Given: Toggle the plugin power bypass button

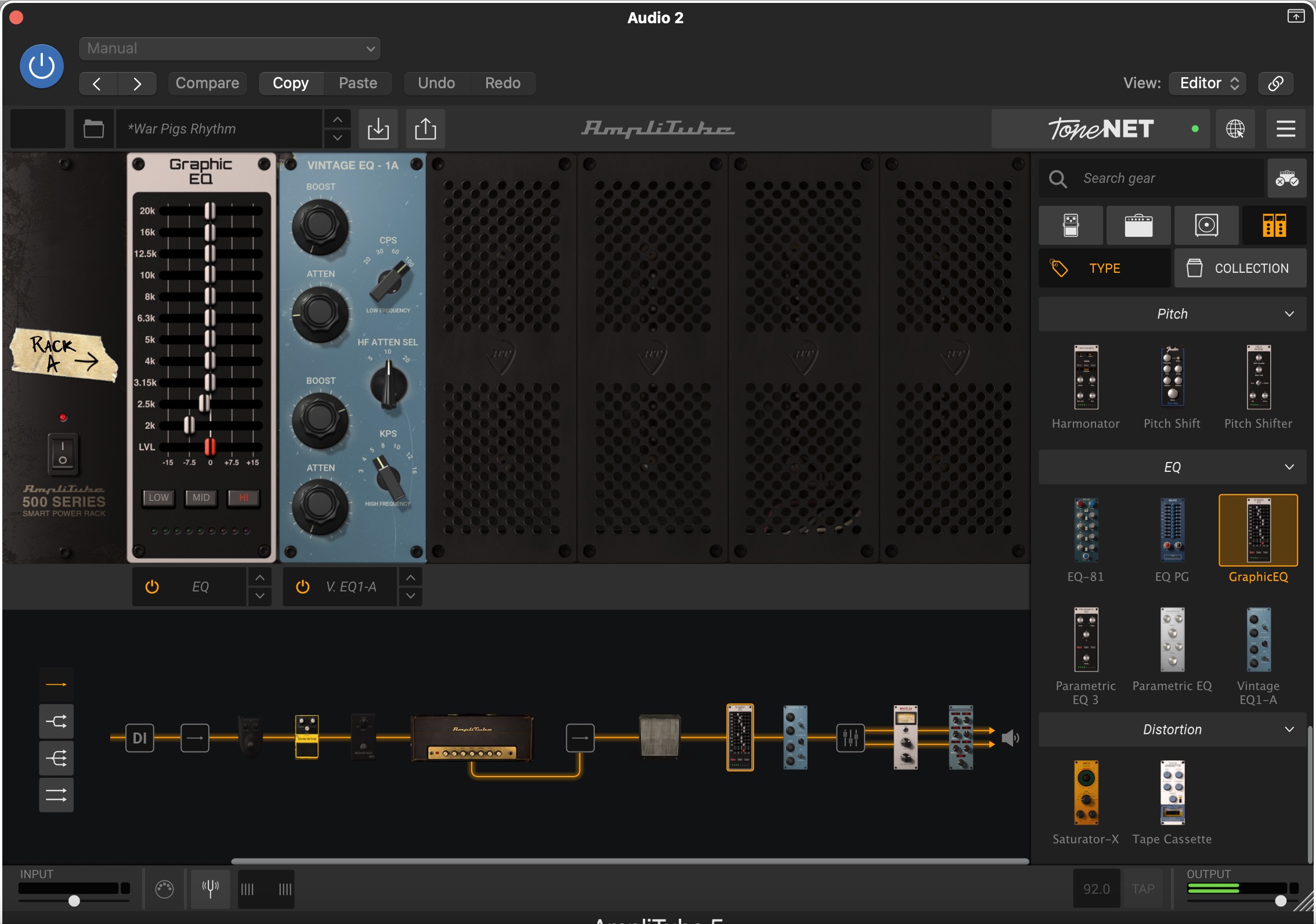Looking at the screenshot, I should pos(42,66).
